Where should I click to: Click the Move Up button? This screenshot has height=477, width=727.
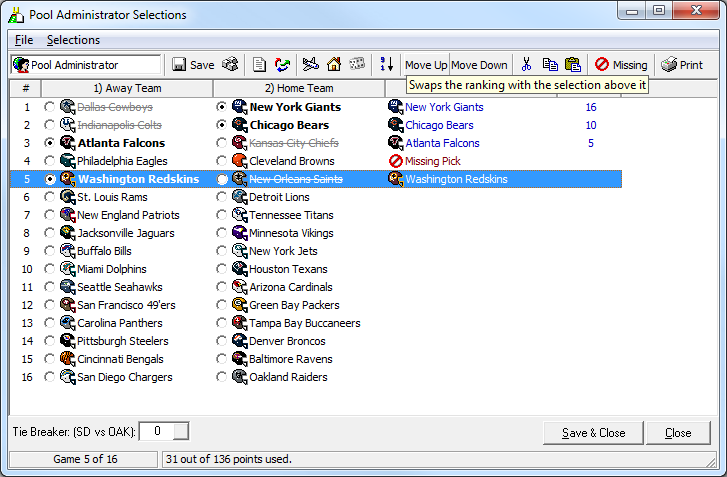click(x=426, y=65)
